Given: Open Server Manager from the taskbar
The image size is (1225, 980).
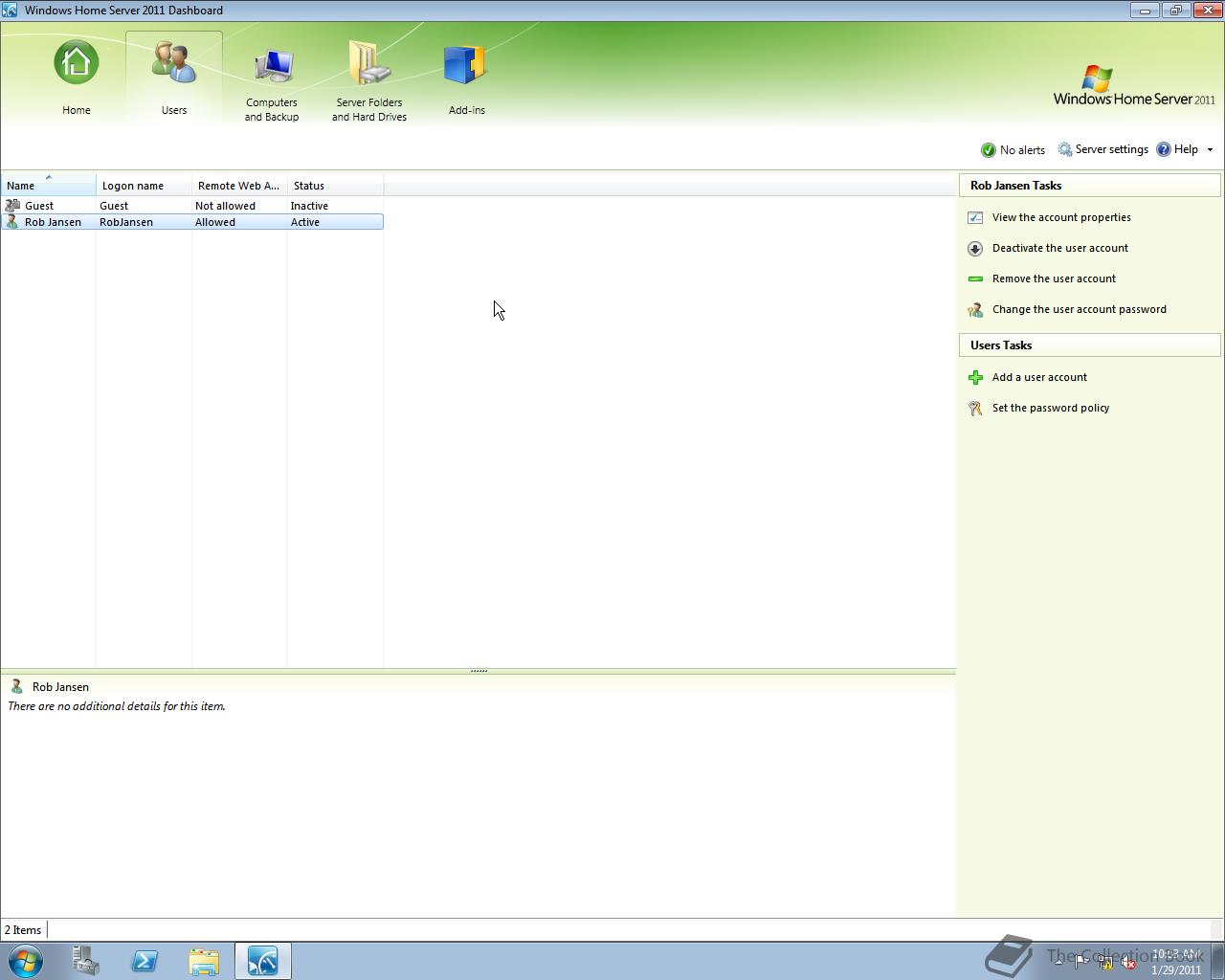Looking at the screenshot, I should (85, 961).
